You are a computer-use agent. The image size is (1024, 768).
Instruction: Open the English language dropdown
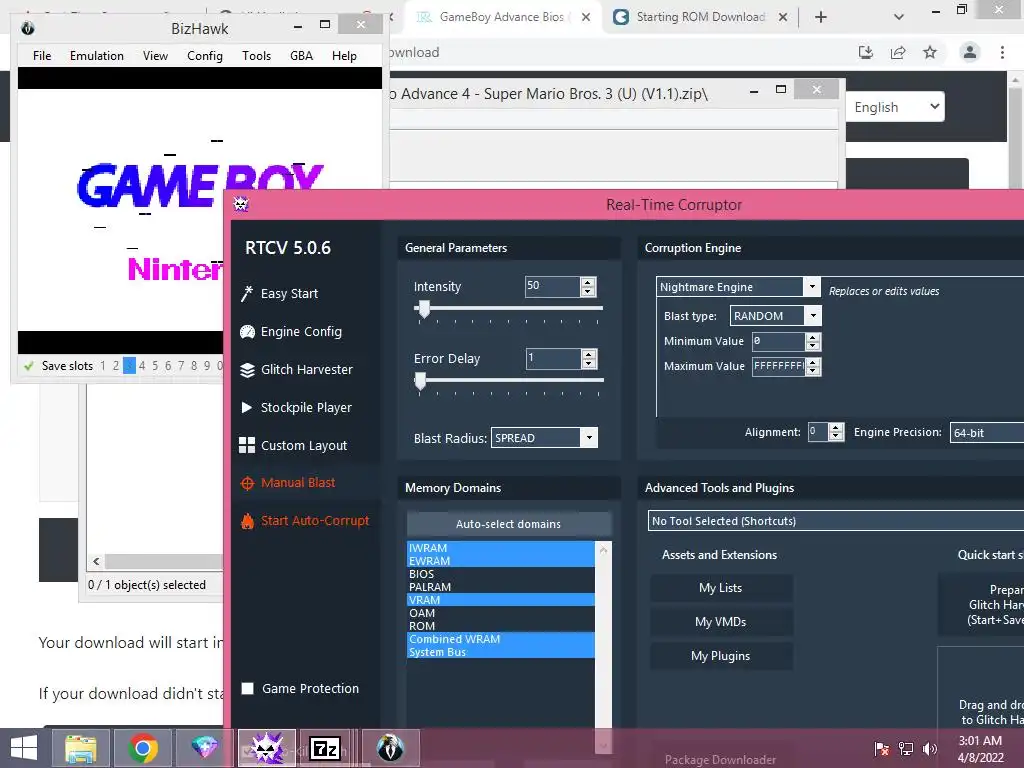895,106
